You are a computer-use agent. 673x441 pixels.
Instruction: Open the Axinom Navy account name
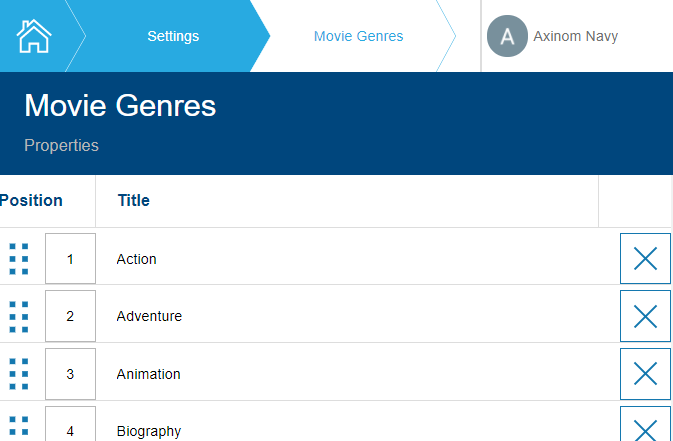point(575,37)
